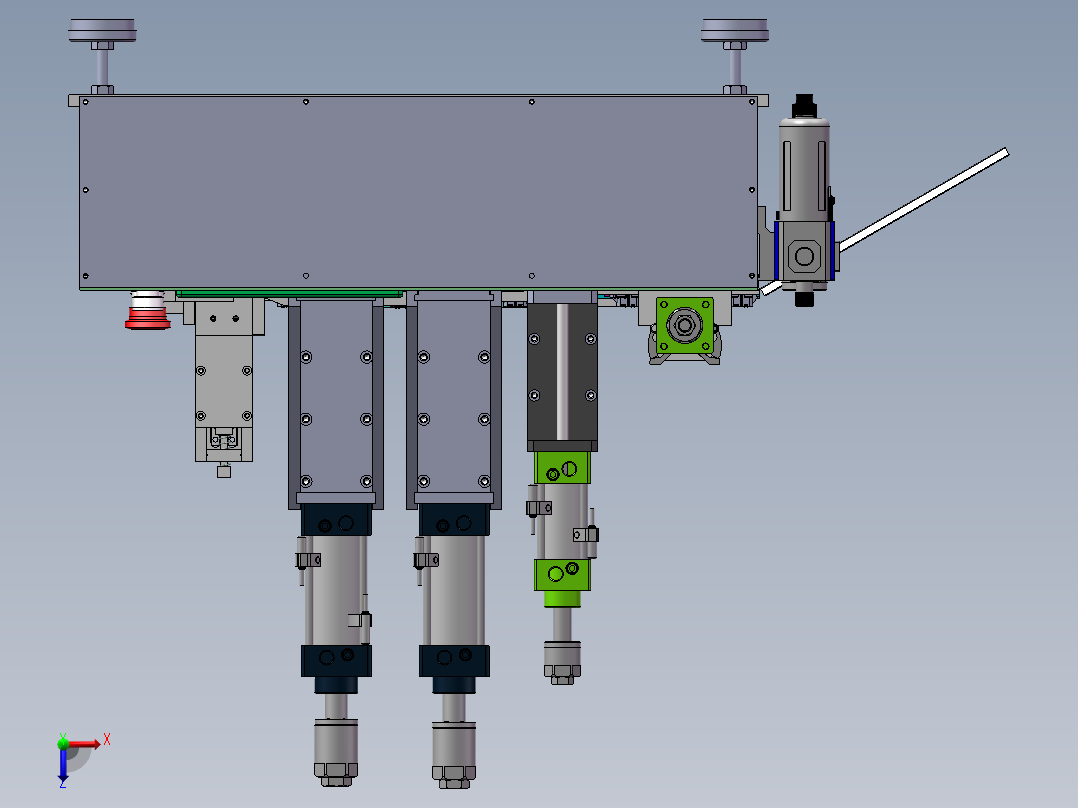Select upper black clamp block on leftmost cylinder
The image size is (1078, 808).
tap(336, 520)
